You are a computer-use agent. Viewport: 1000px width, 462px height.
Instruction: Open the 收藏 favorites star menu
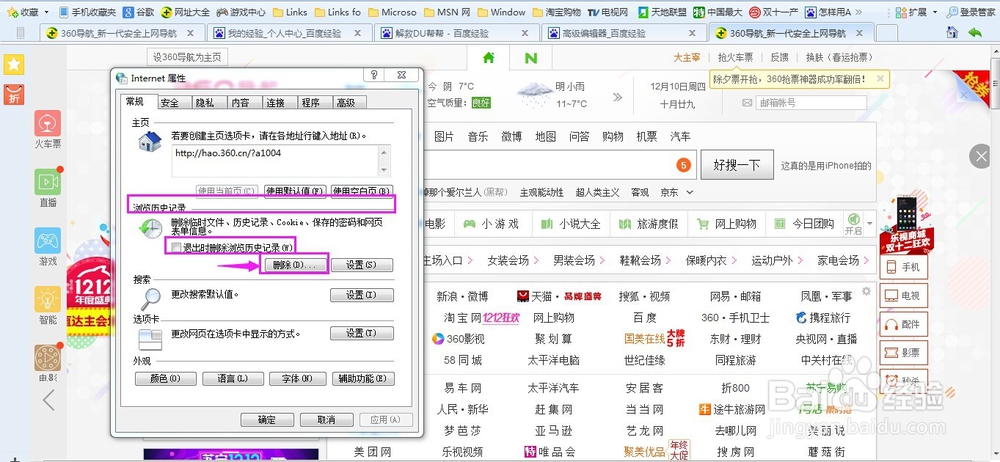[22, 12]
